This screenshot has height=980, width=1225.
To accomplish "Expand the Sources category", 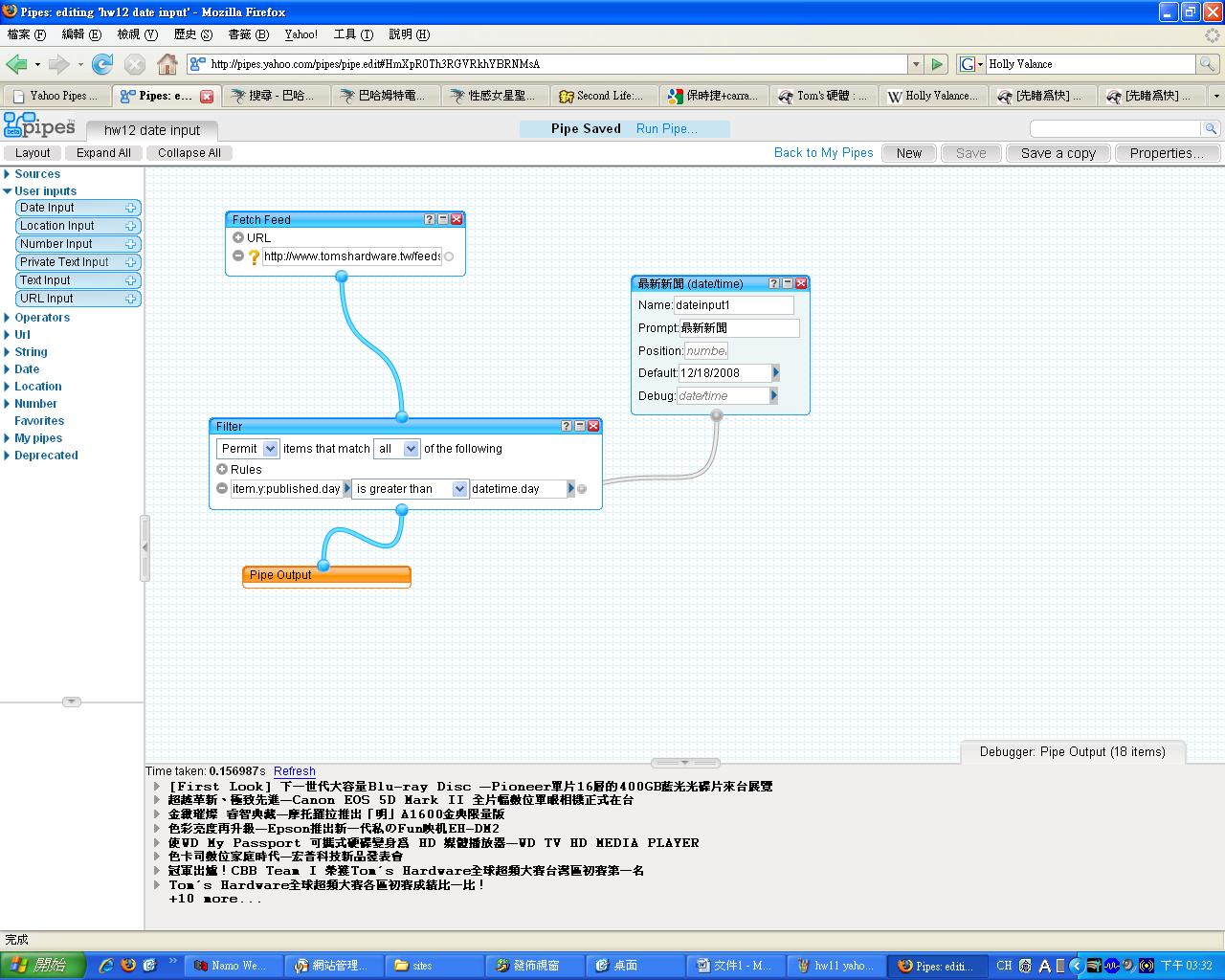I will pos(8,174).
